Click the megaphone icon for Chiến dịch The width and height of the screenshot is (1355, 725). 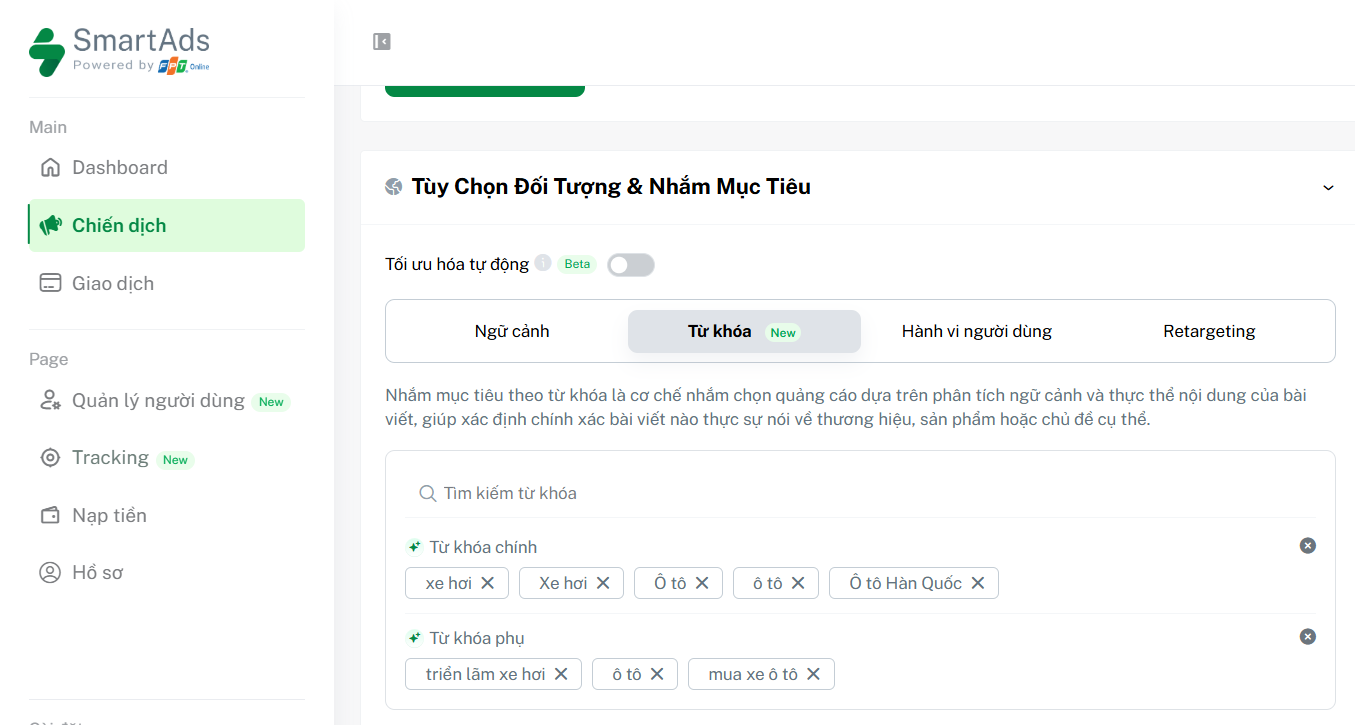(50, 225)
